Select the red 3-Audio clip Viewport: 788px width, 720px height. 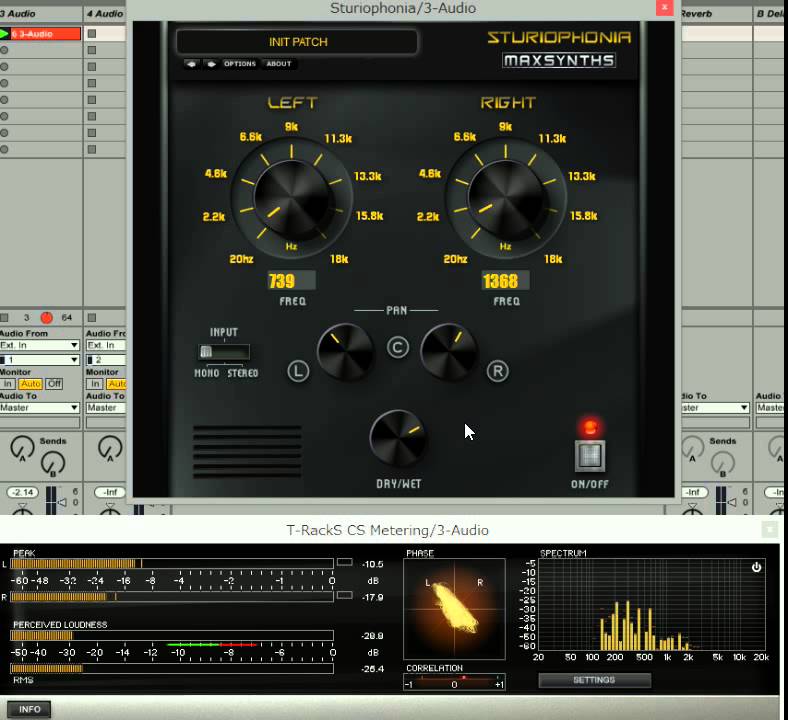click(45, 34)
